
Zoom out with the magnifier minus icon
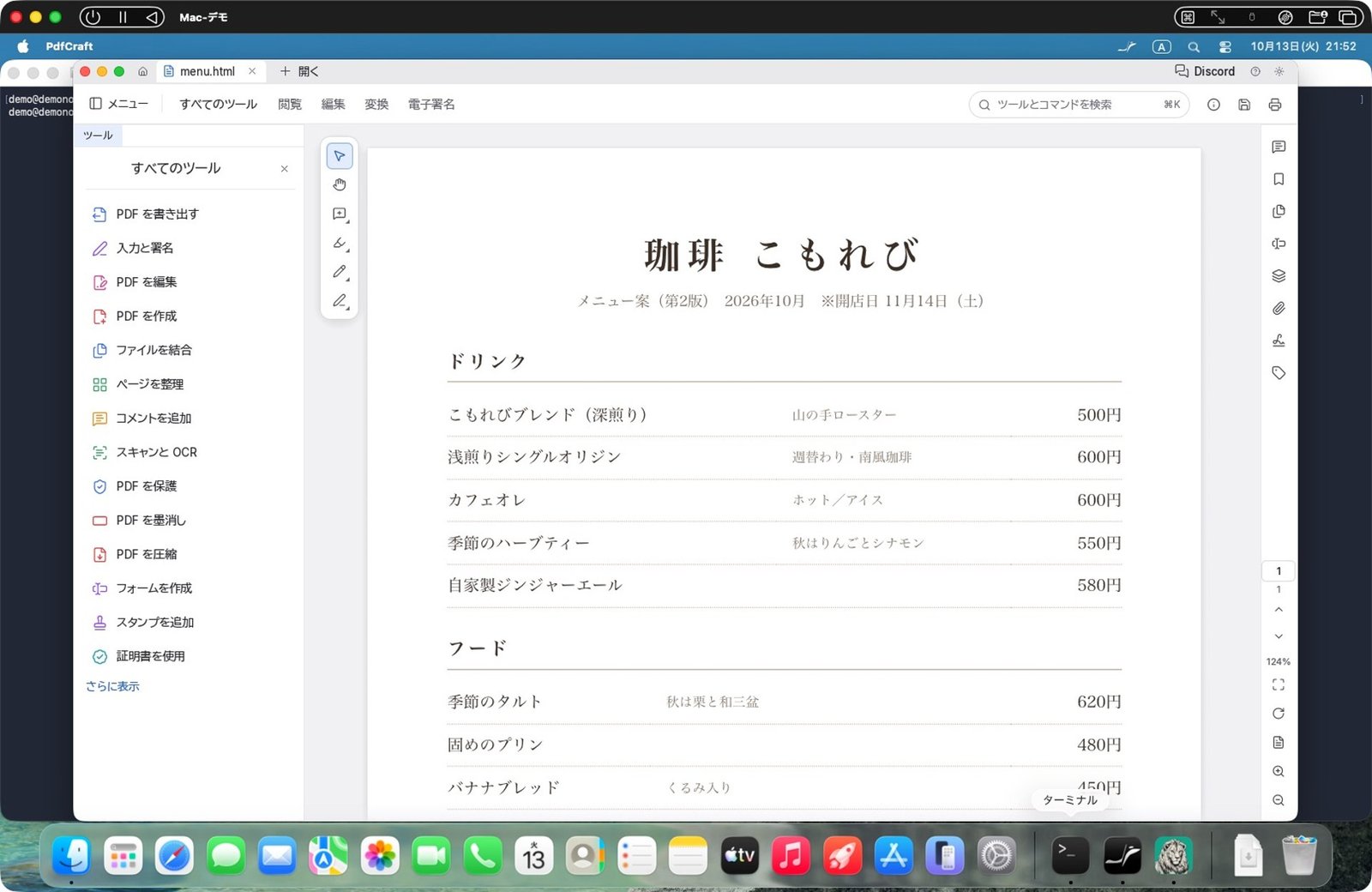(x=1279, y=800)
